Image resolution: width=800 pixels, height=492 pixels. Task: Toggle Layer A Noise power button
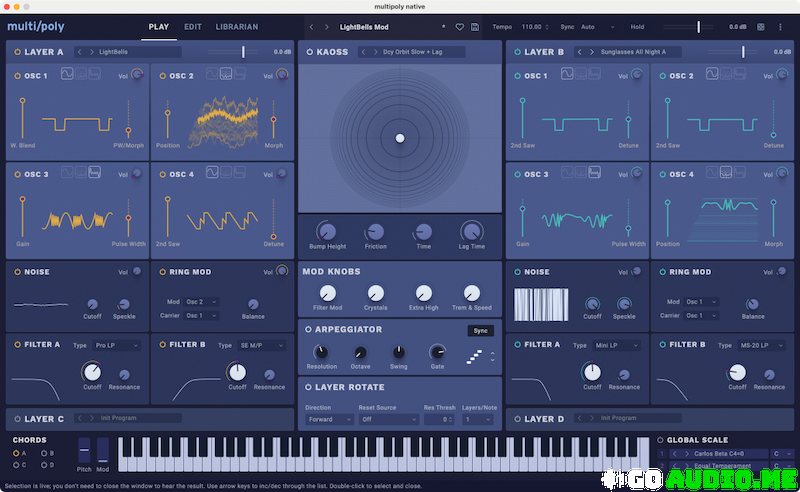tap(17, 272)
